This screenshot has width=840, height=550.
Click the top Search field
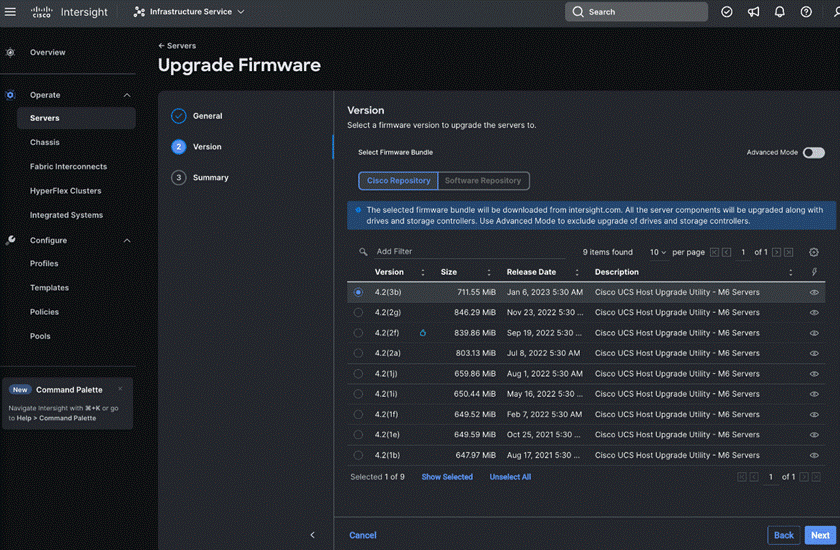coord(636,12)
